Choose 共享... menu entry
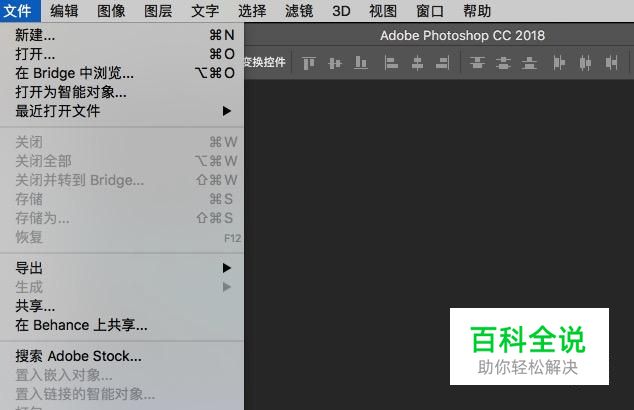 pyautogui.click(x=122, y=306)
